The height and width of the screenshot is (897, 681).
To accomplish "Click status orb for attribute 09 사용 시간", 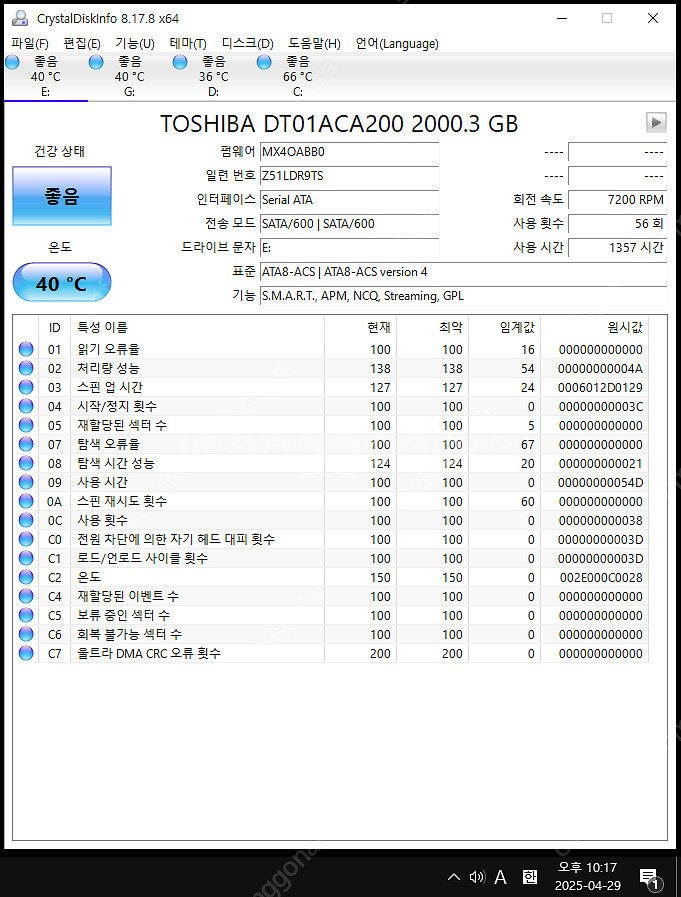I will [x=26, y=482].
